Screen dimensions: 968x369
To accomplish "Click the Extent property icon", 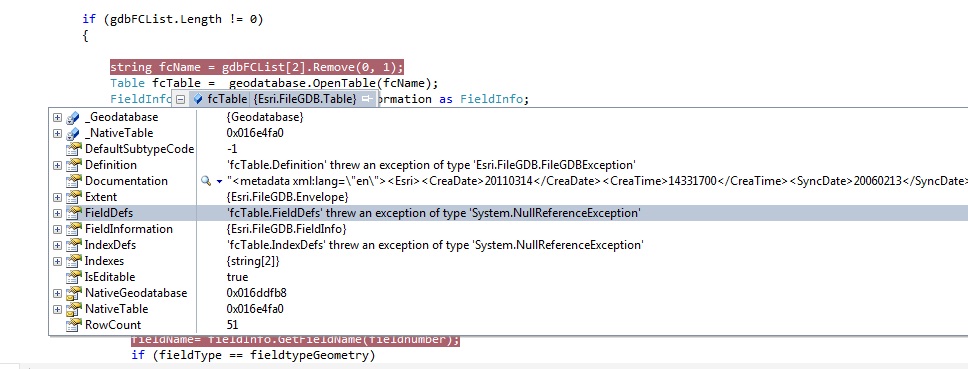I will [74, 197].
